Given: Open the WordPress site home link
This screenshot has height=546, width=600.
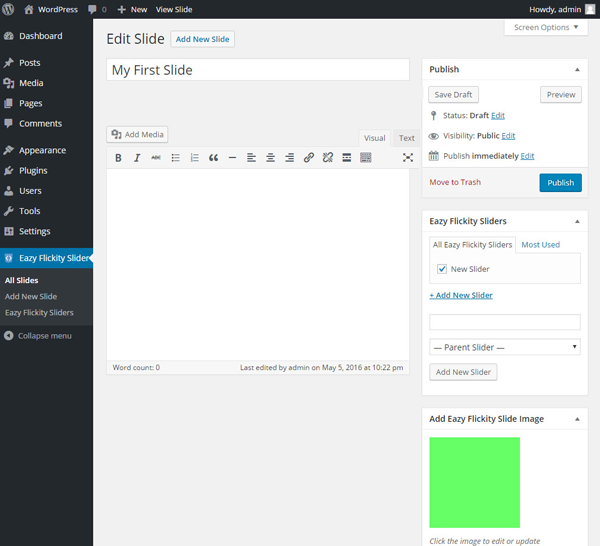Looking at the screenshot, I should click(x=51, y=9).
